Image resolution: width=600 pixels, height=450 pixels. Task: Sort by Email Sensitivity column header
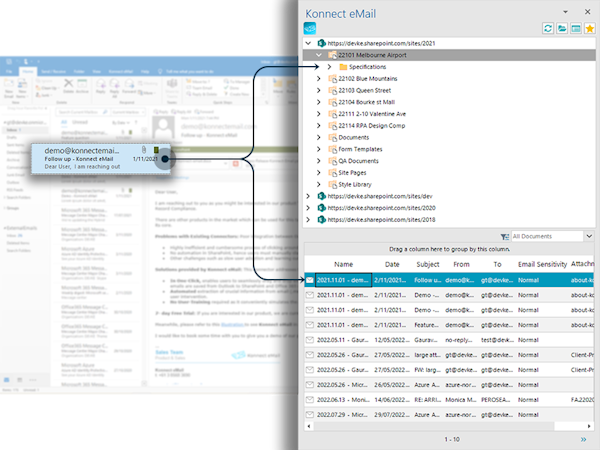click(542, 264)
